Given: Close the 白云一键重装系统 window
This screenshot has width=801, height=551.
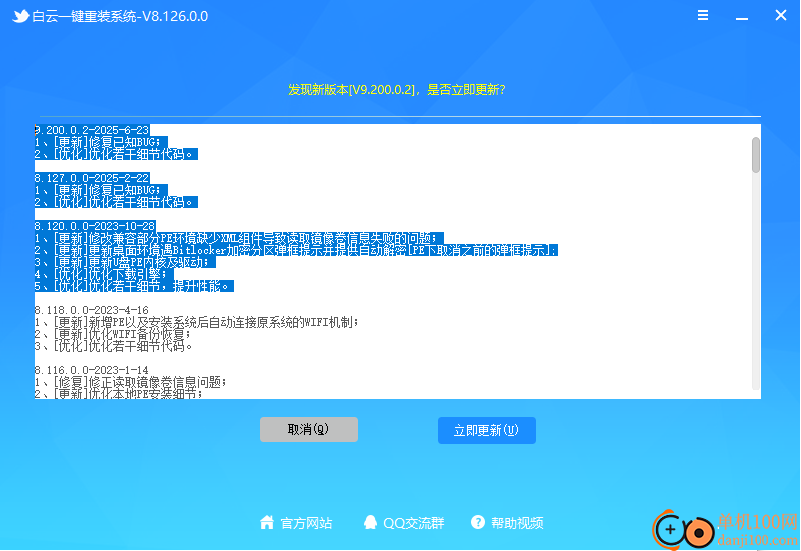Looking at the screenshot, I should (x=781, y=15).
